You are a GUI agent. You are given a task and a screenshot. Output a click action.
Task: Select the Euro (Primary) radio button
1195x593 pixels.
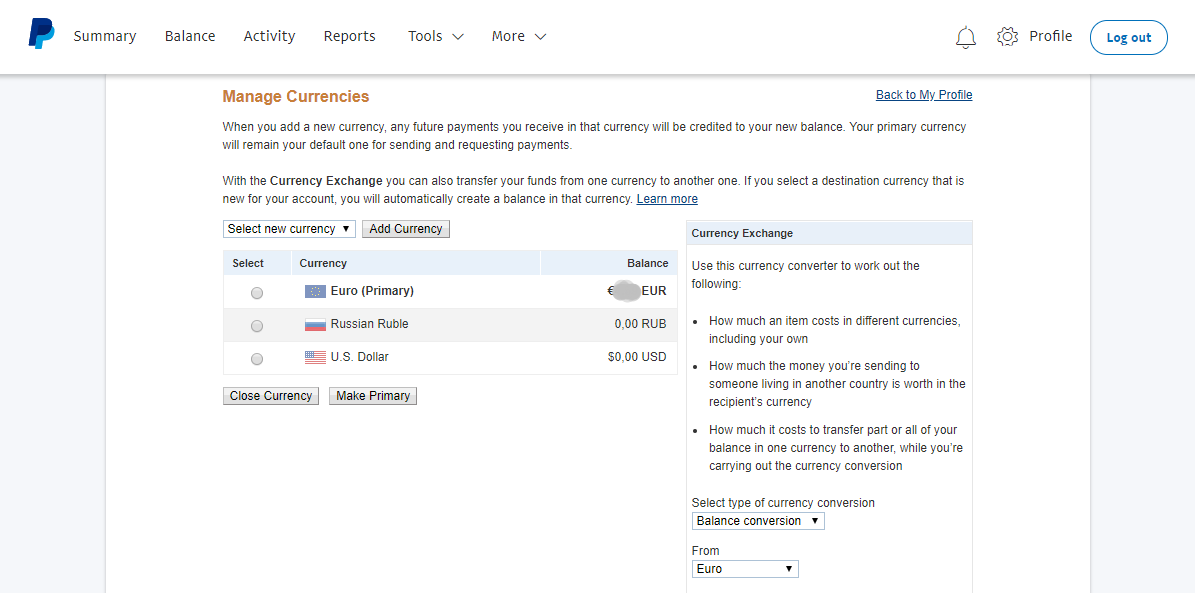click(257, 293)
